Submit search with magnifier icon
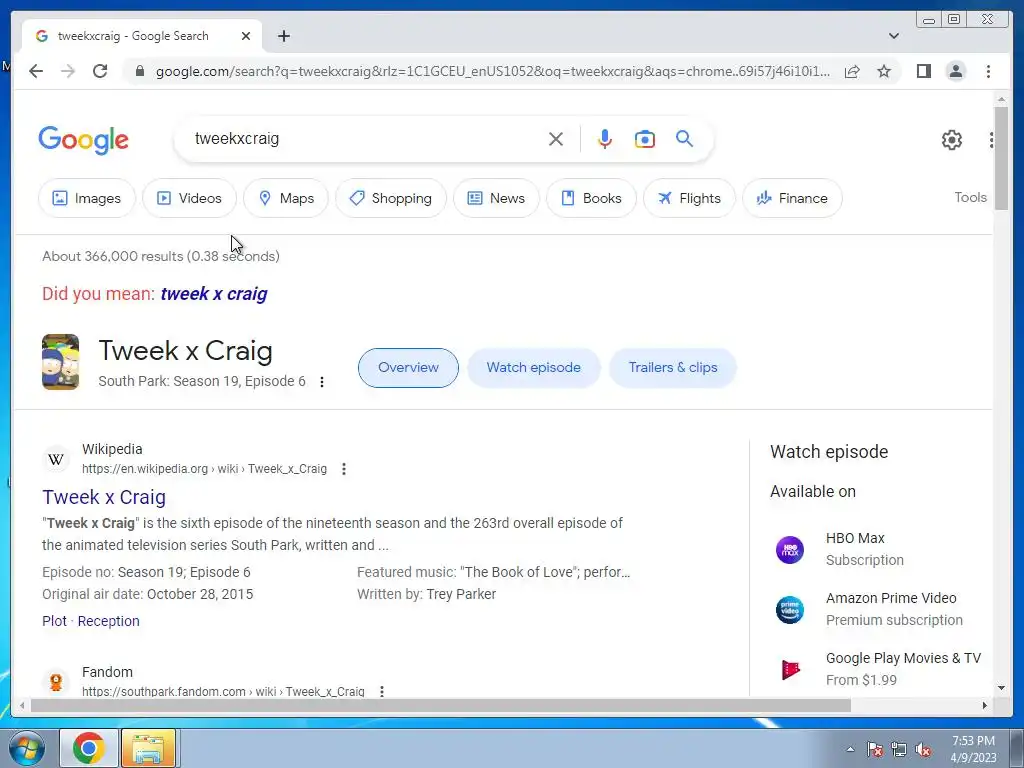 click(684, 138)
